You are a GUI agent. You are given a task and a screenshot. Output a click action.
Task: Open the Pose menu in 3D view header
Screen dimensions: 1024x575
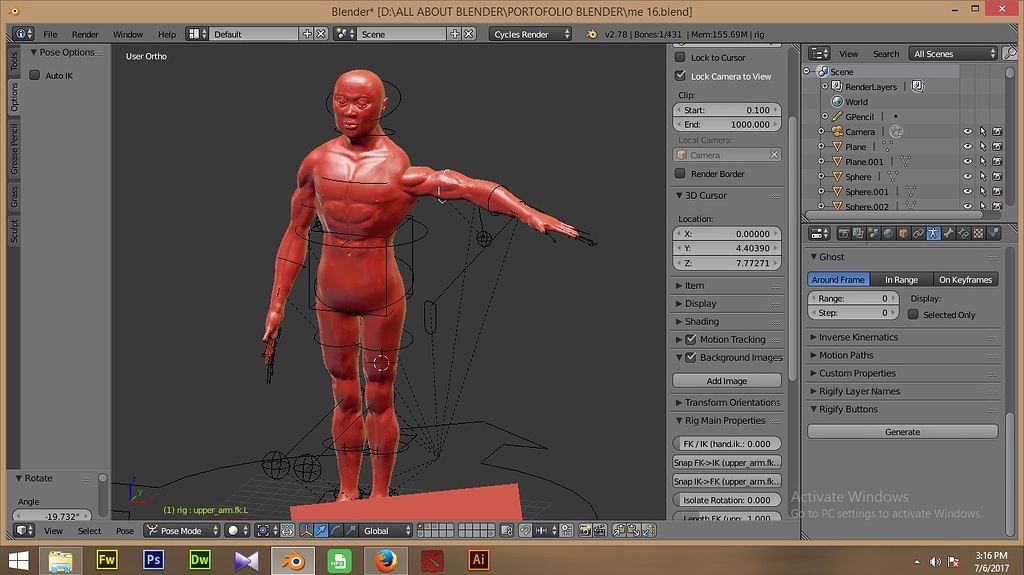click(x=125, y=531)
